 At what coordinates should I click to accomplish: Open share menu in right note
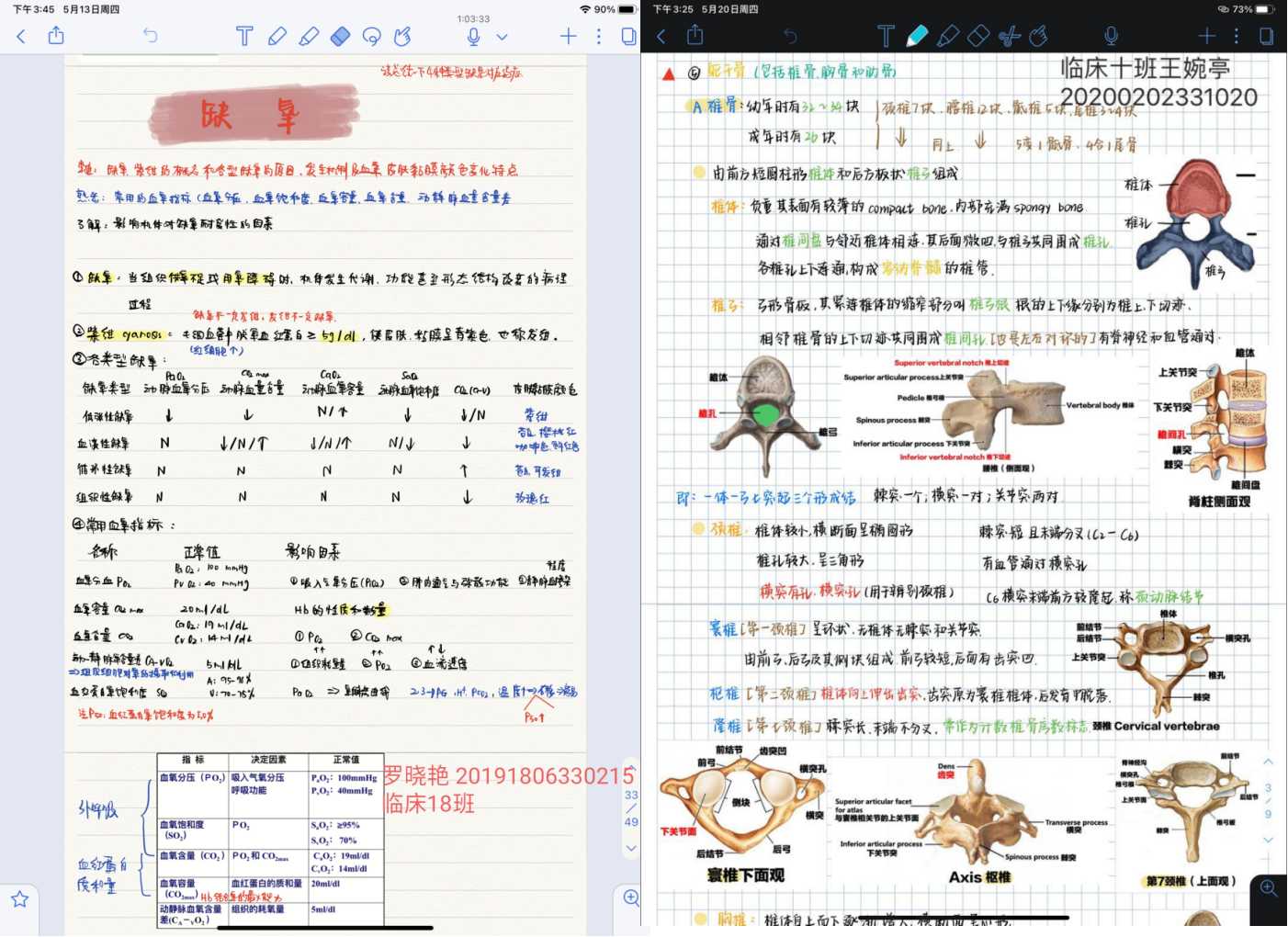(695, 35)
